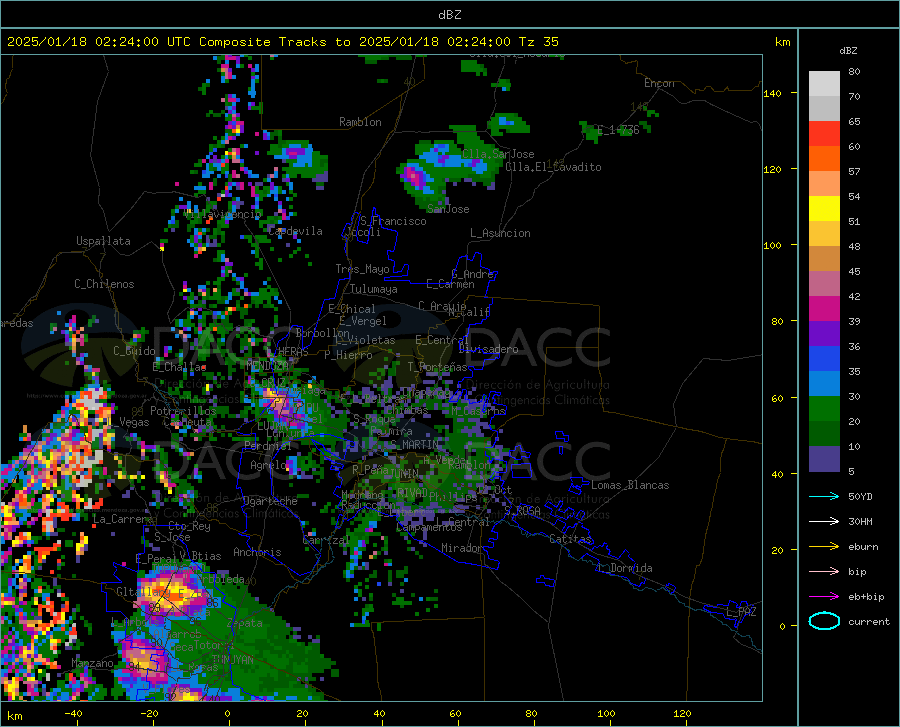Viewport: 900px width, 727px height.
Task: Click the 'SanJose' place label
Action: (x=448, y=209)
